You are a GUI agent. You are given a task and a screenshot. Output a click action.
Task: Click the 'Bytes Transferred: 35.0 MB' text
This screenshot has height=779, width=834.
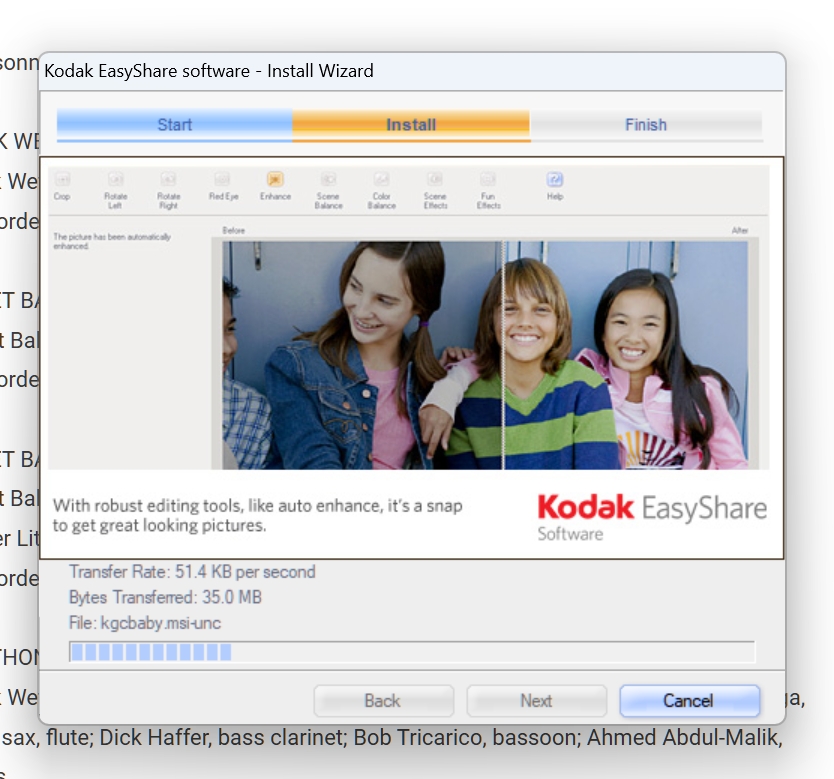pyautogui.click(x=165, y=598)
